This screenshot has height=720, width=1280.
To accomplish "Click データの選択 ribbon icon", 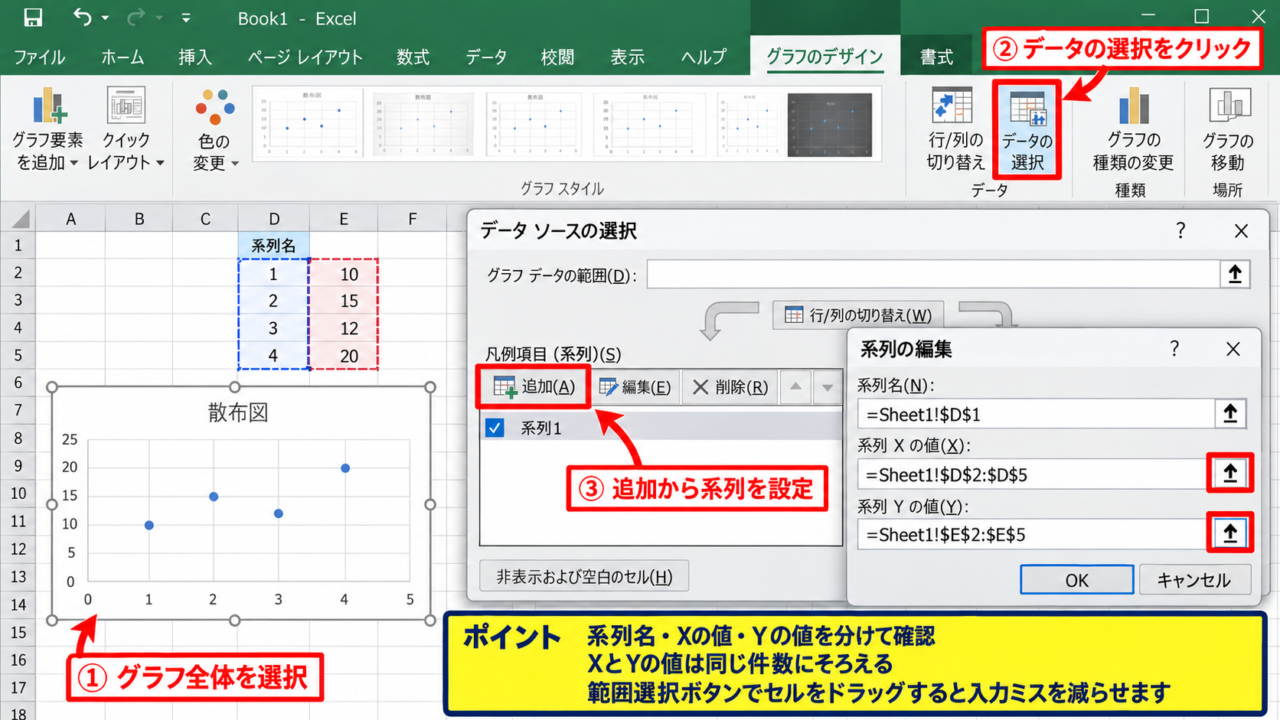I will [x=1027, y=130].
